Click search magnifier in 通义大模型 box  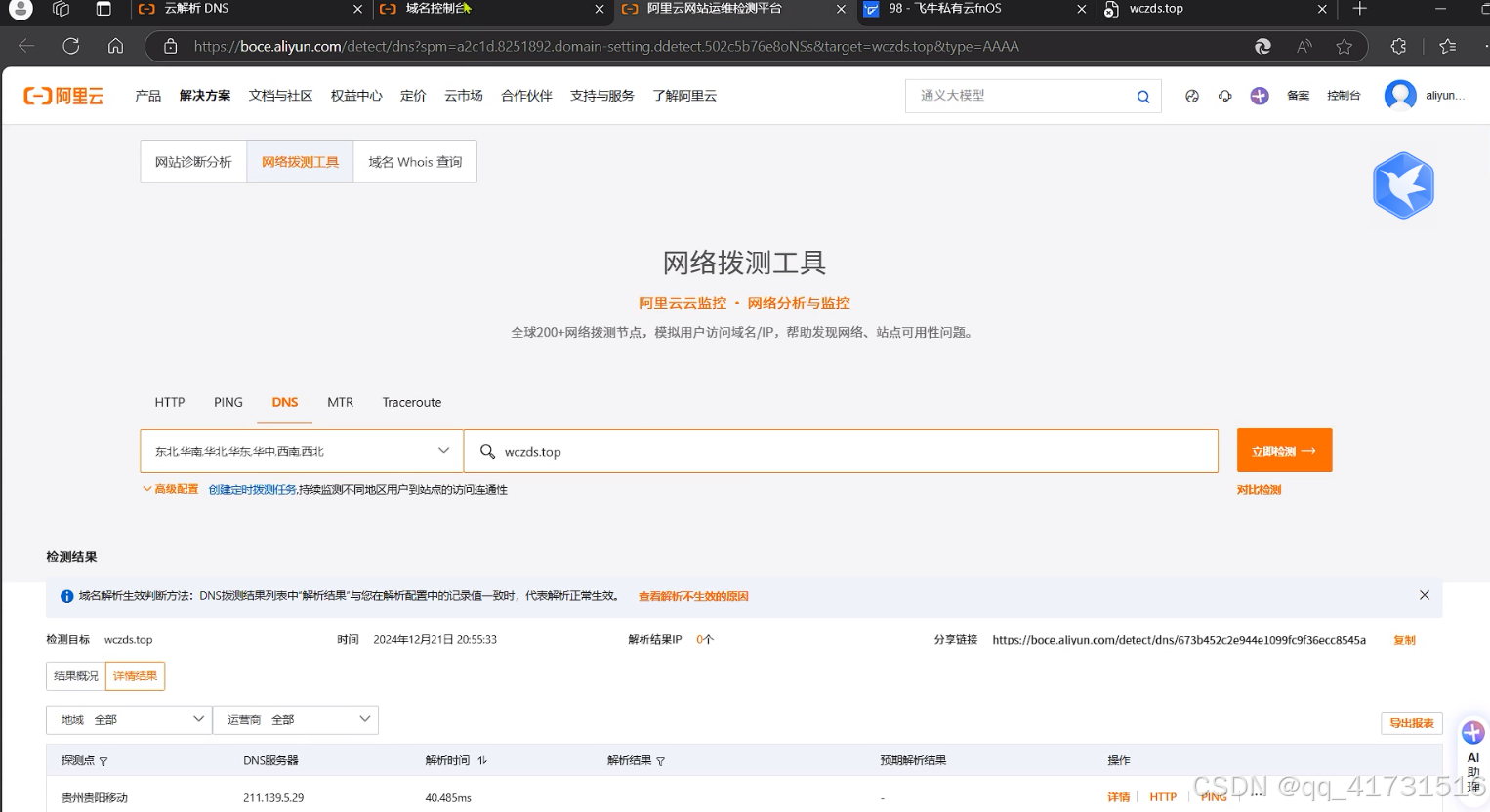tap(1143, 96)
